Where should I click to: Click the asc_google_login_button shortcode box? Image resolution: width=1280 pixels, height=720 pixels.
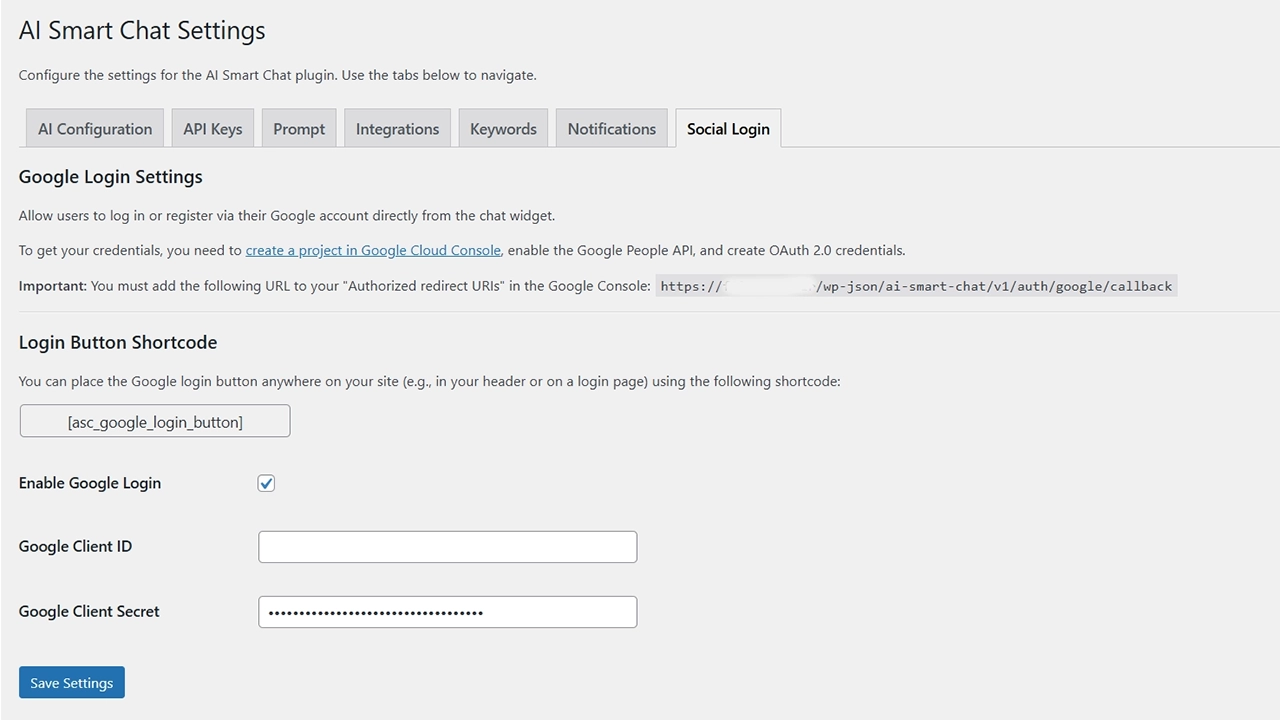coord(155,421)
